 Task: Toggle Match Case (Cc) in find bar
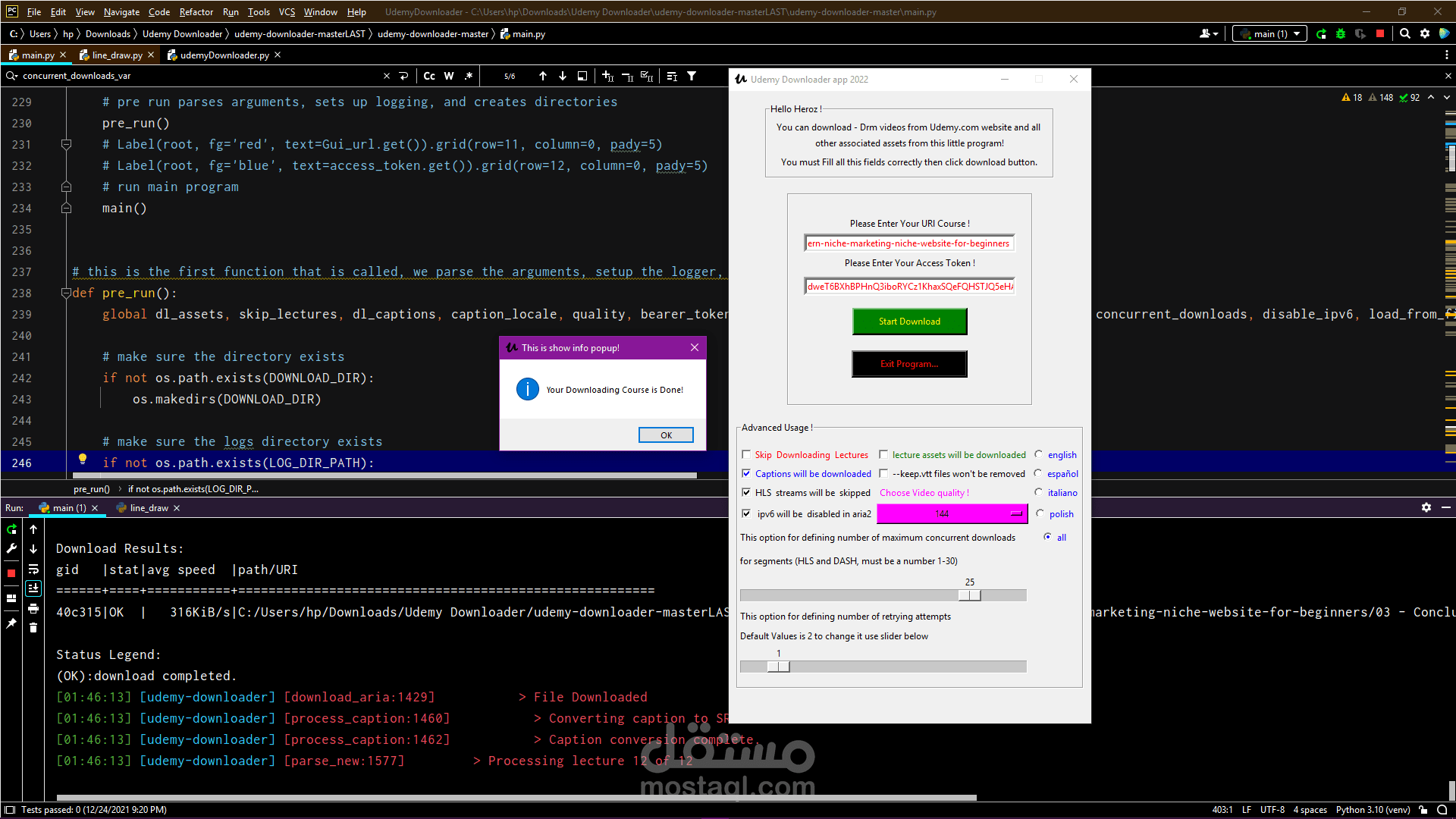(429, 76)
